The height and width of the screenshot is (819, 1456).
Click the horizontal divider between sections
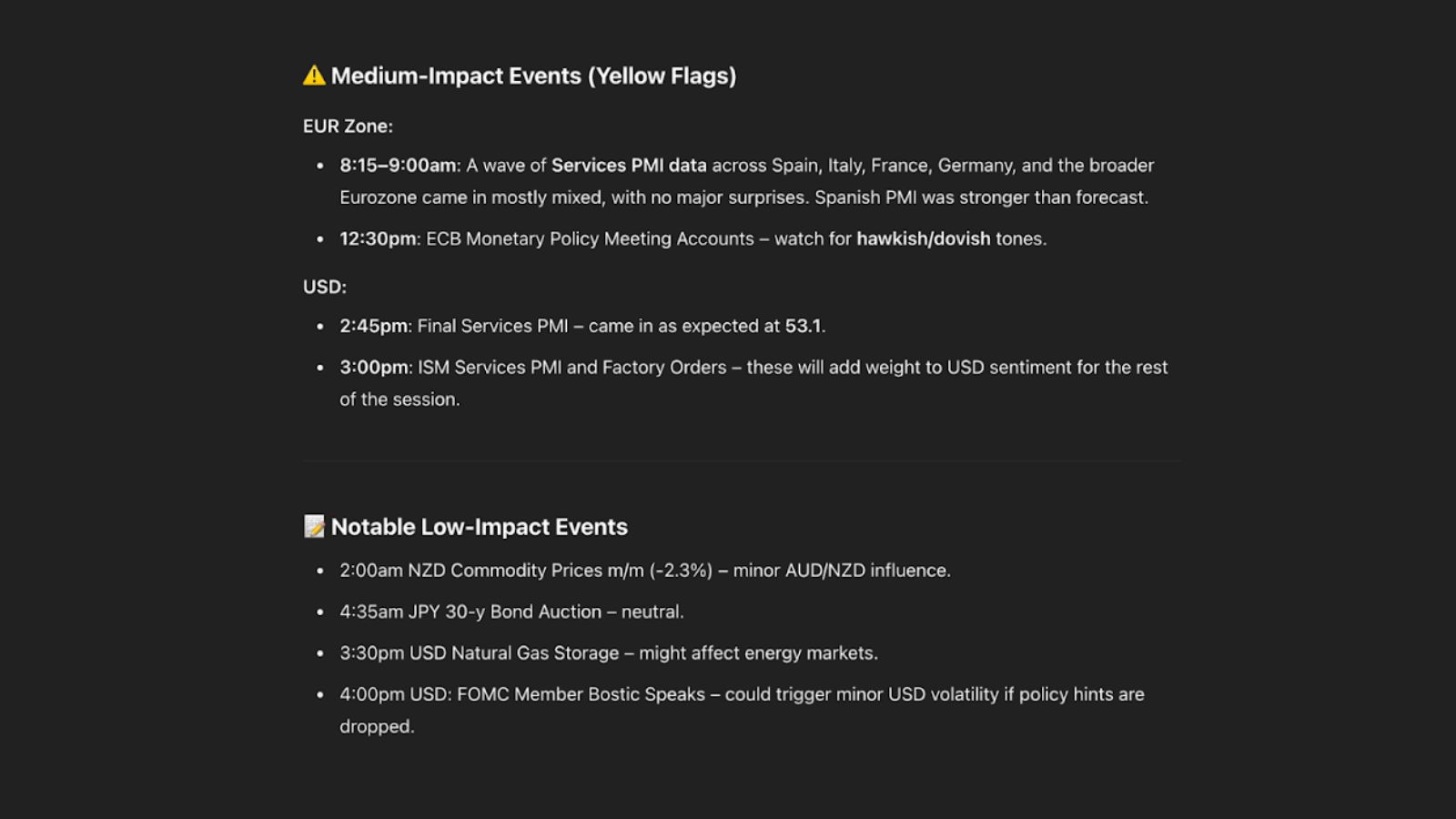(x=742, y=461)
